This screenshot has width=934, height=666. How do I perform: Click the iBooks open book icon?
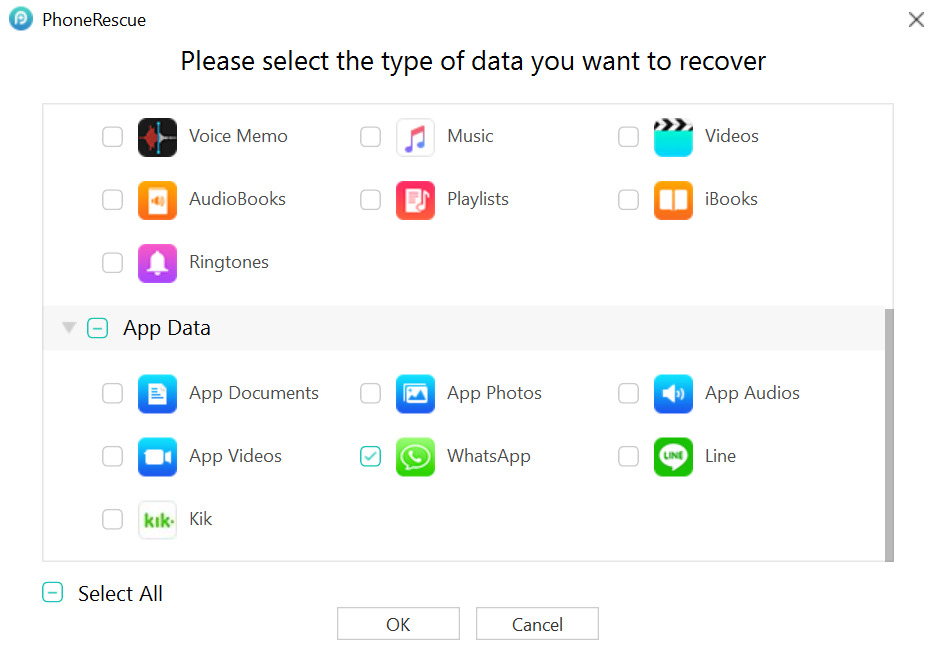click(x=673, y=200)
